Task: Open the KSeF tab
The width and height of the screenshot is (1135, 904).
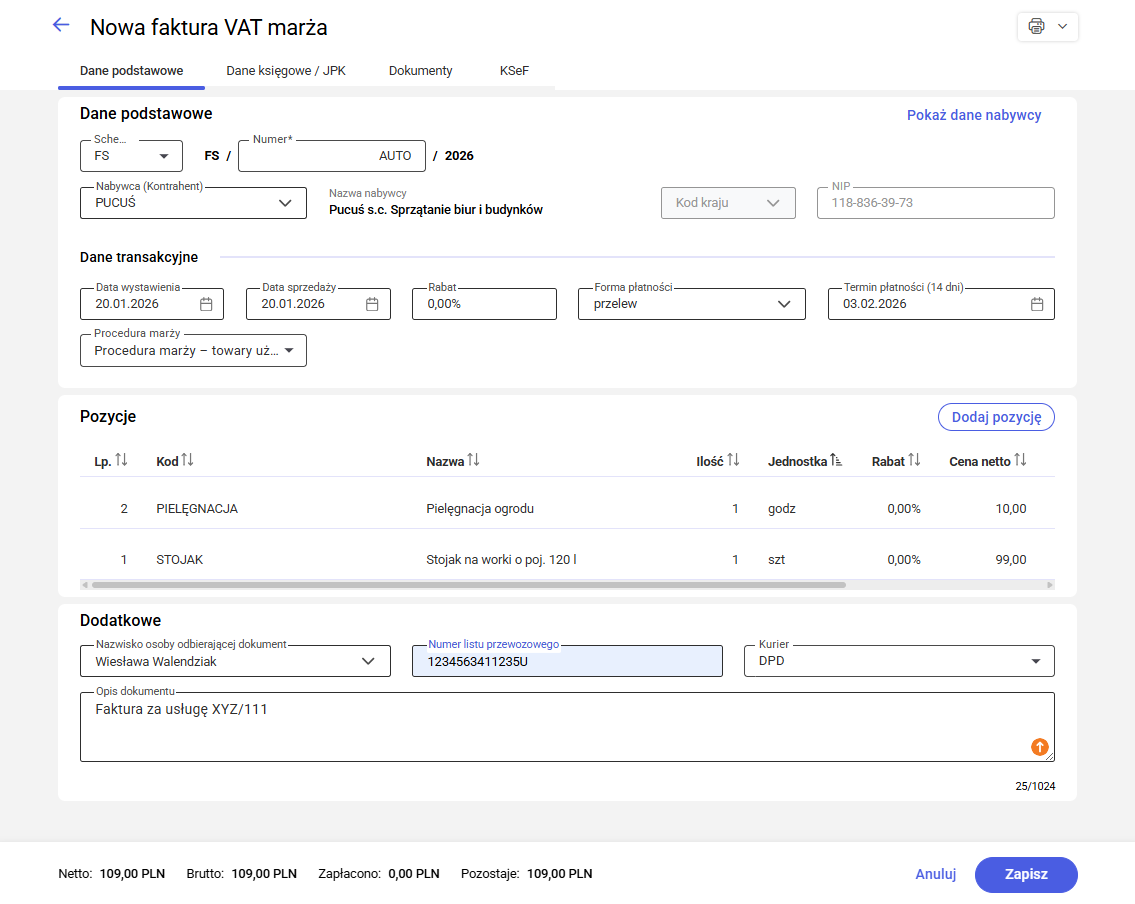Action: [x=514, y=71]
